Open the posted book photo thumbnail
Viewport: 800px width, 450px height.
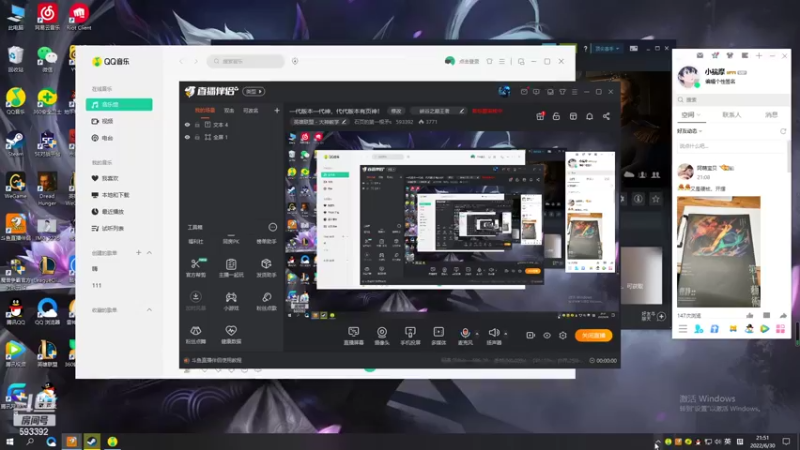pos(718,252)
